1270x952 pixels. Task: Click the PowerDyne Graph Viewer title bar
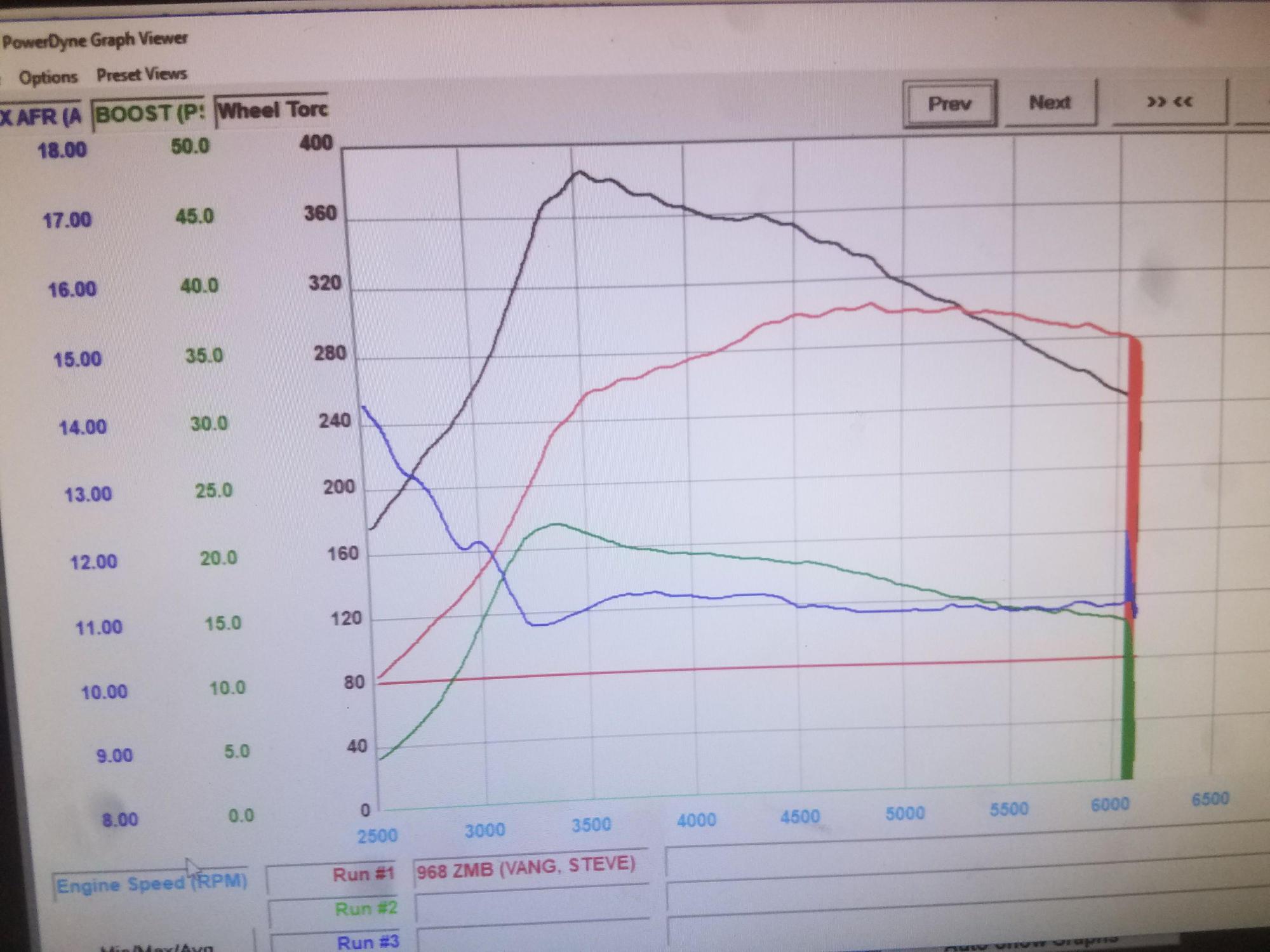tap(95, 41)
